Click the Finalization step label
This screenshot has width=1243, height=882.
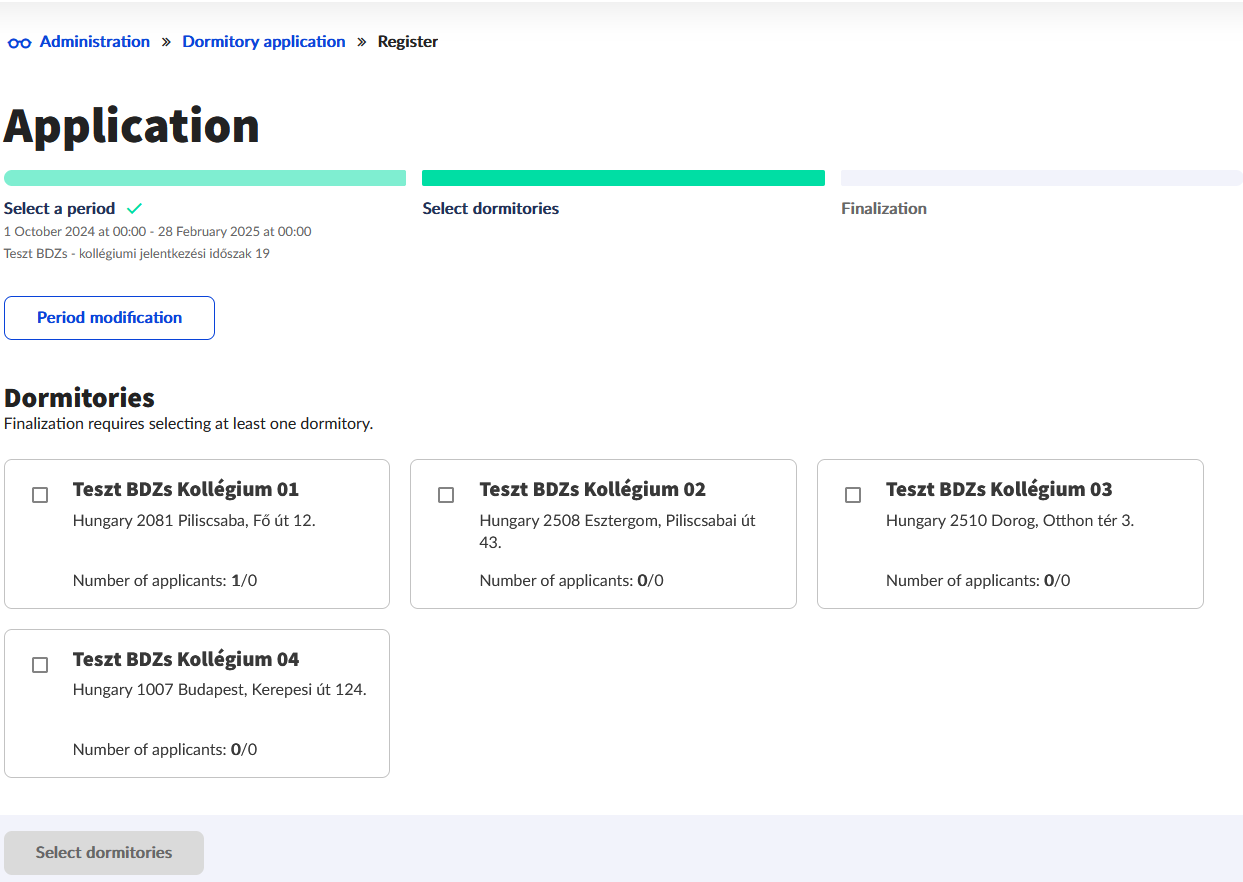tap(883, 209)
